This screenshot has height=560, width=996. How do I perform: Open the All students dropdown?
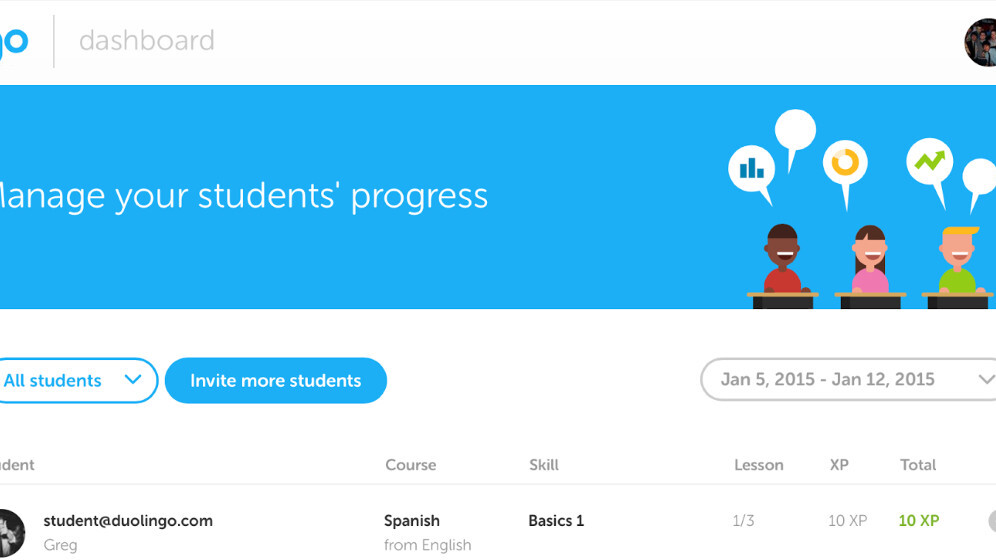(x=75, y=380)
